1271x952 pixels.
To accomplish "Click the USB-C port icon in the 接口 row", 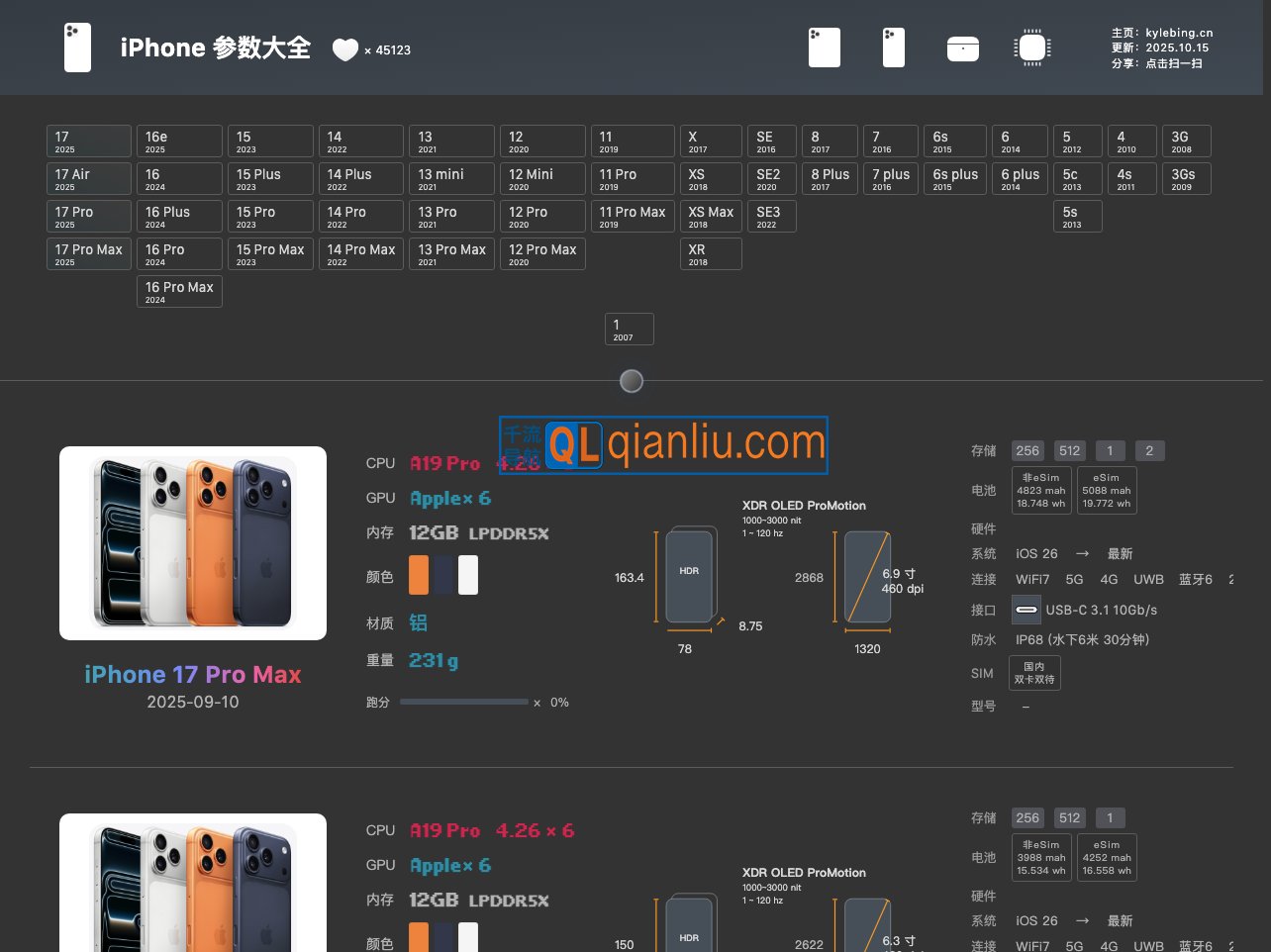I will (x=1027, y=610).
